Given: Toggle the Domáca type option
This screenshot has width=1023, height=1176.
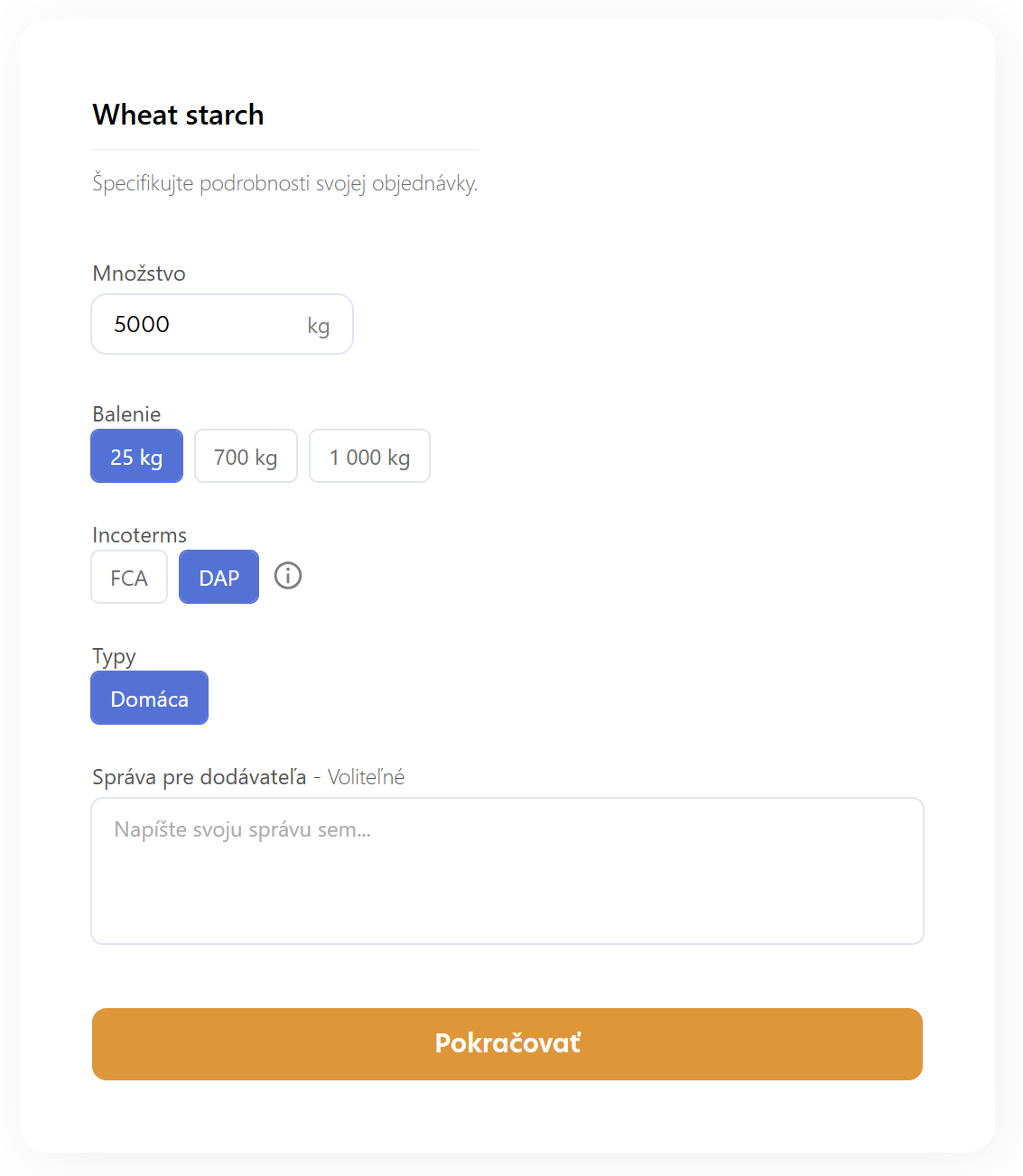Looking at the screenshot, I should coord(149,699).
